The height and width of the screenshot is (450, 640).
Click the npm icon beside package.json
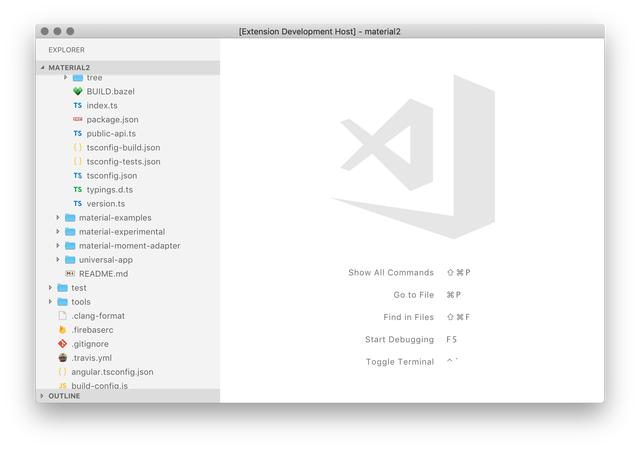[78, 119]
